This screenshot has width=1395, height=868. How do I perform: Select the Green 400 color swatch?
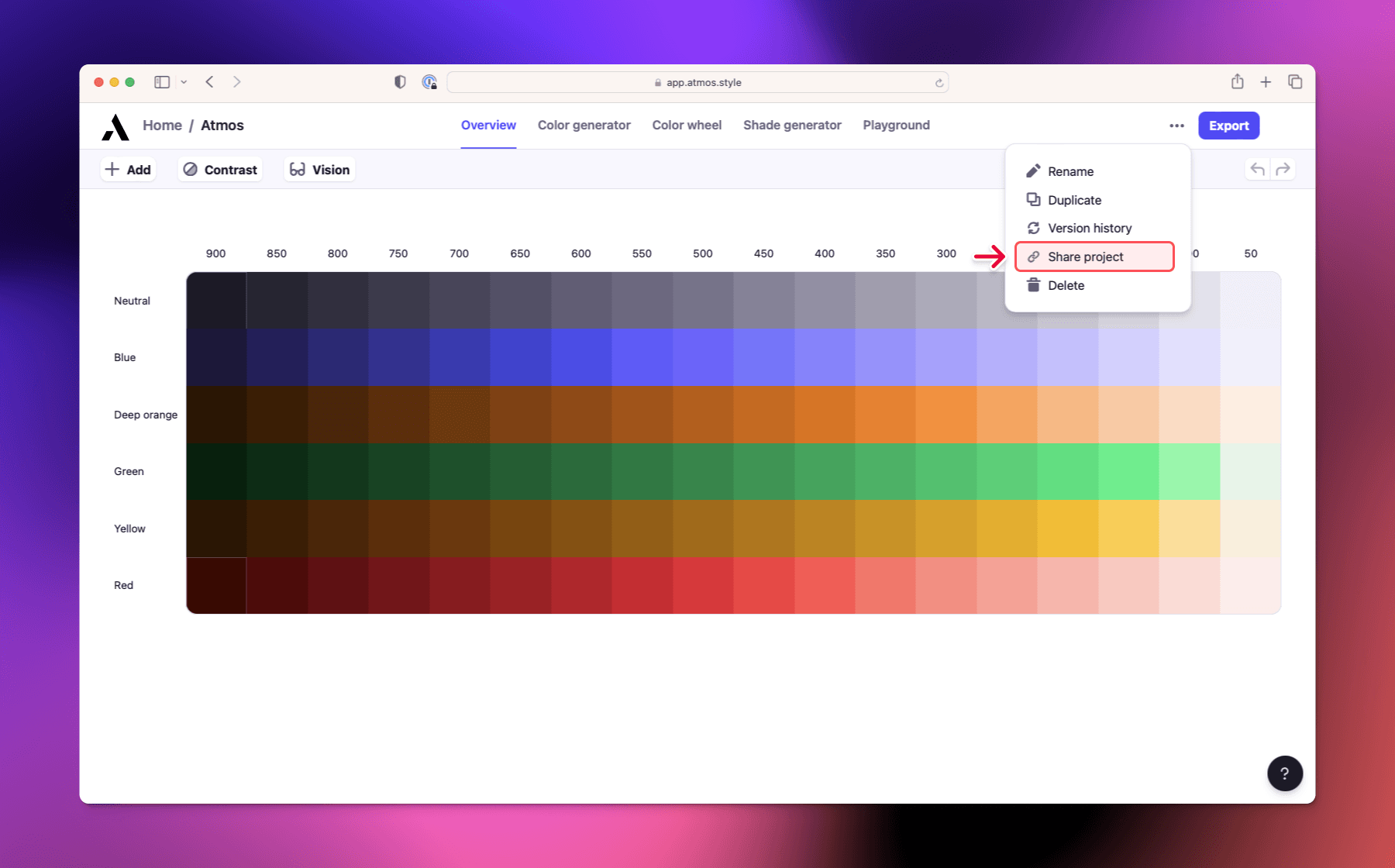(x=825, y=471)
